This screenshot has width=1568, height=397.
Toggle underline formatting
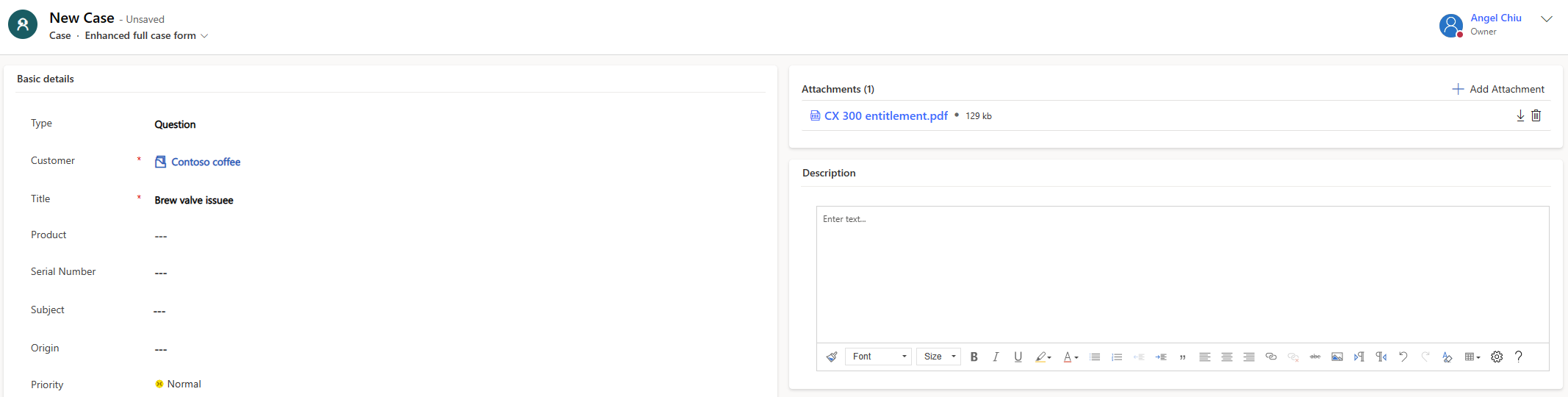click(x=1018, y=357)
